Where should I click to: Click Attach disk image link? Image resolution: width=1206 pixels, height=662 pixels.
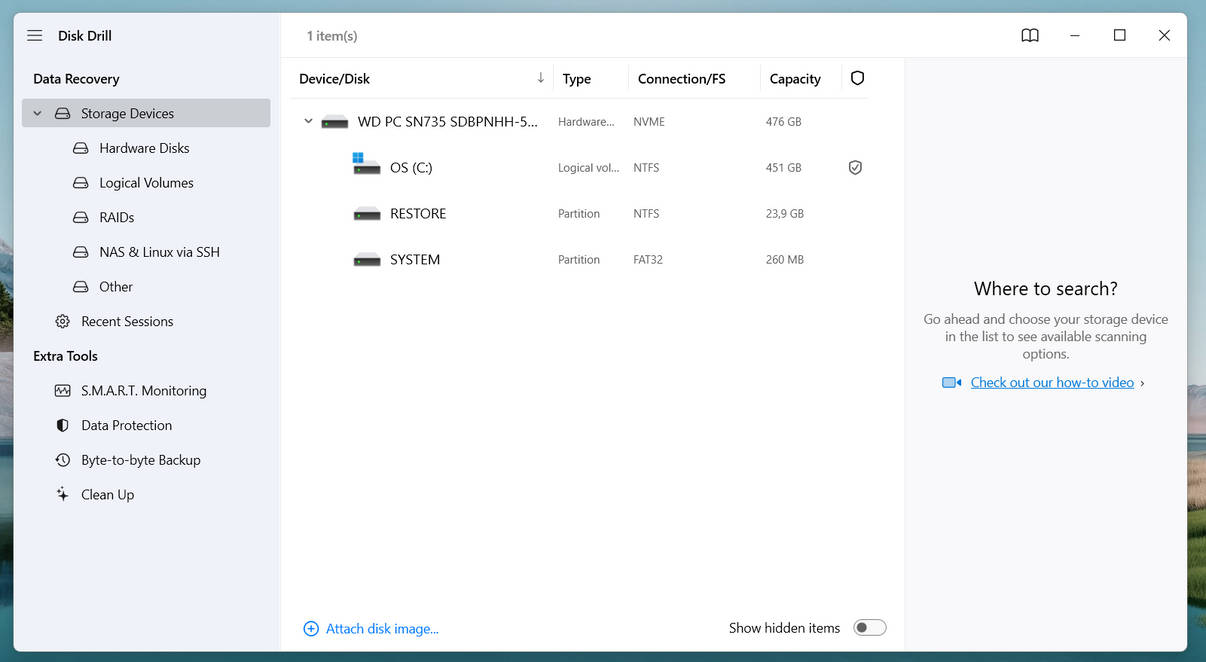(382, 629)
